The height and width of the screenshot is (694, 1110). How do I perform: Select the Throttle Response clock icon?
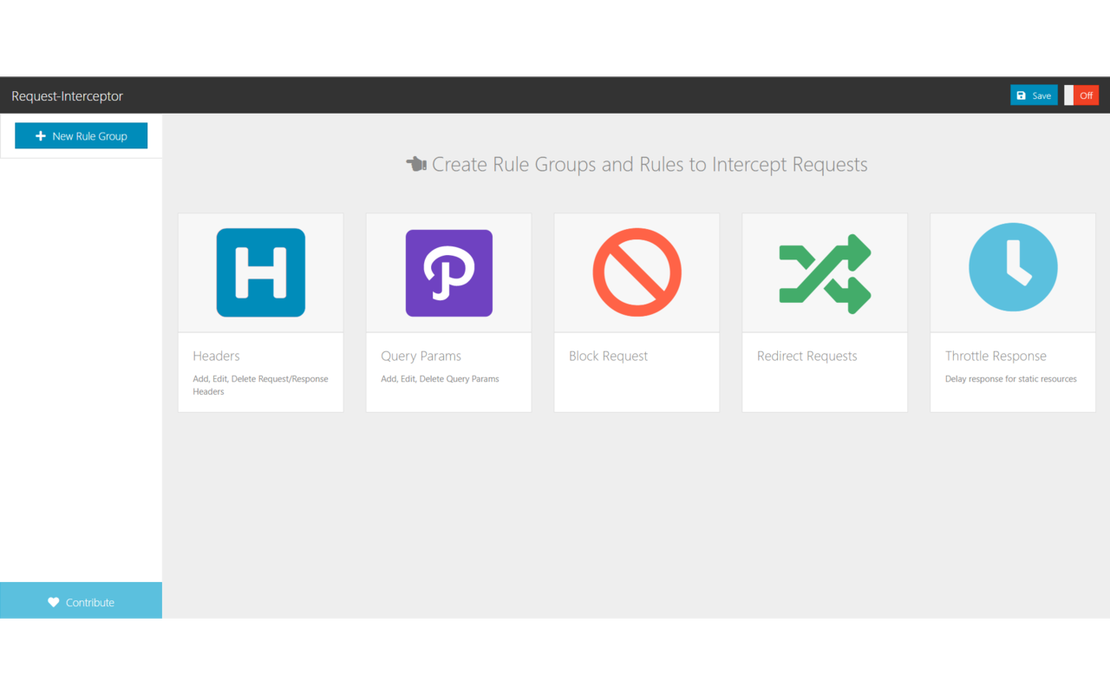[x=1012, y=266]
